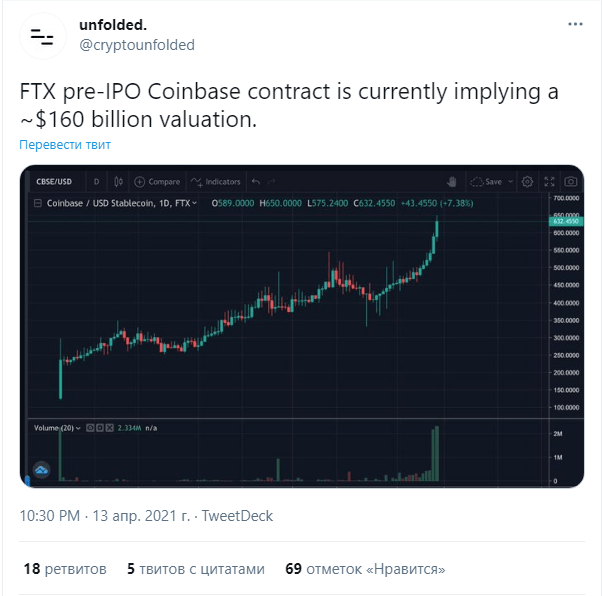Image resolution: width=602 pixels, height=596 pixels.
Task: Take a chart snapshot with camera icon
Action: point(571,182)
